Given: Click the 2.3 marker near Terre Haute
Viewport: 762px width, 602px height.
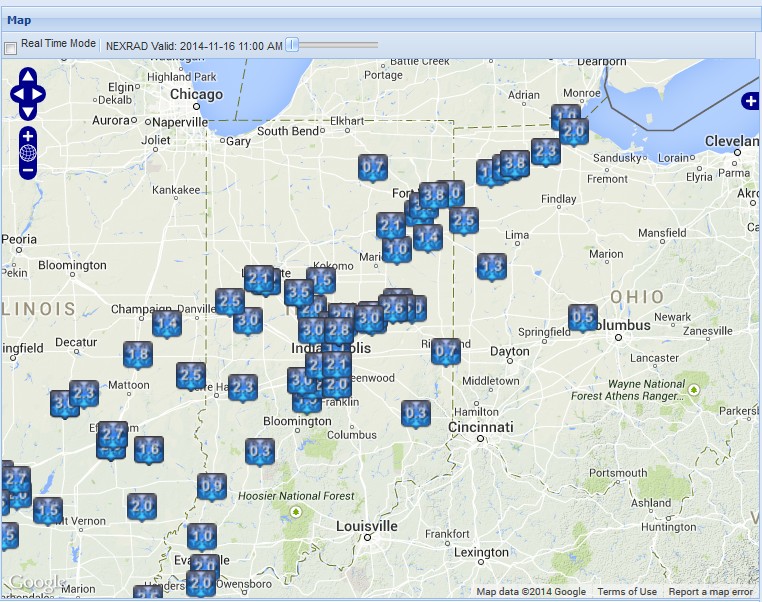Looking at the screenshot, I should (x=243, y=388).
